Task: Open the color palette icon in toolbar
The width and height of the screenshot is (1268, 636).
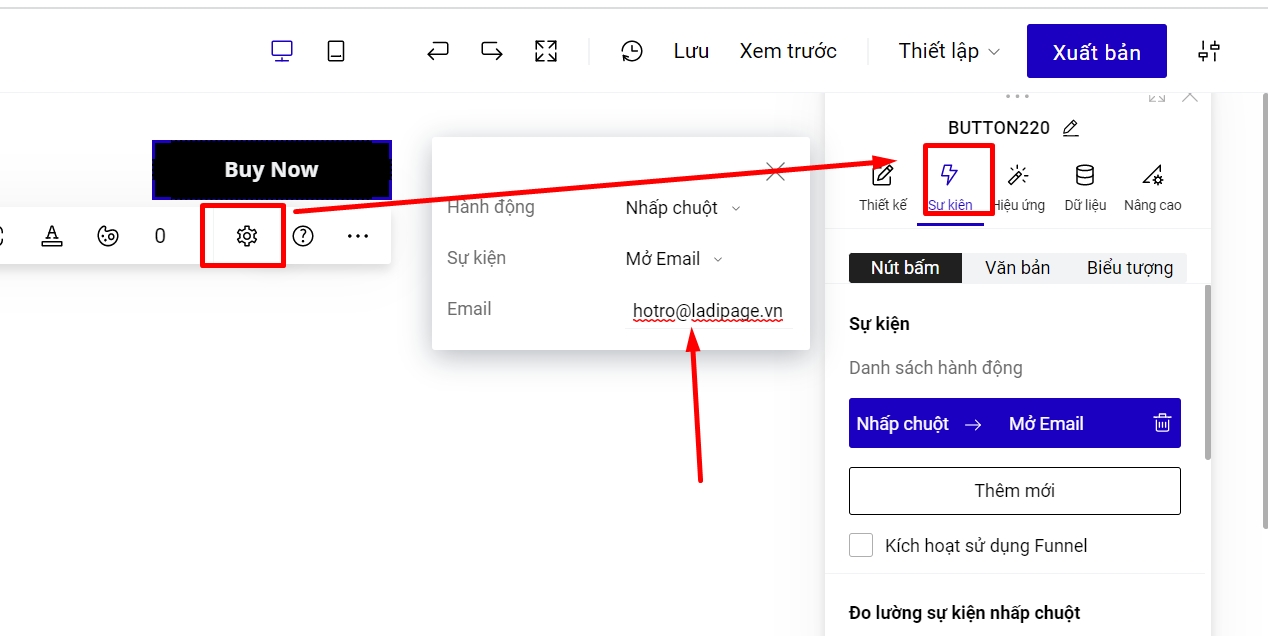Action: coord(108,236)
